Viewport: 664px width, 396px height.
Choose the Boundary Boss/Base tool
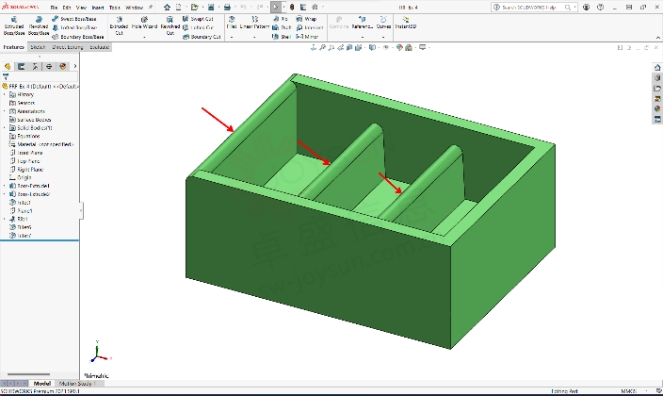pos(77,37)
